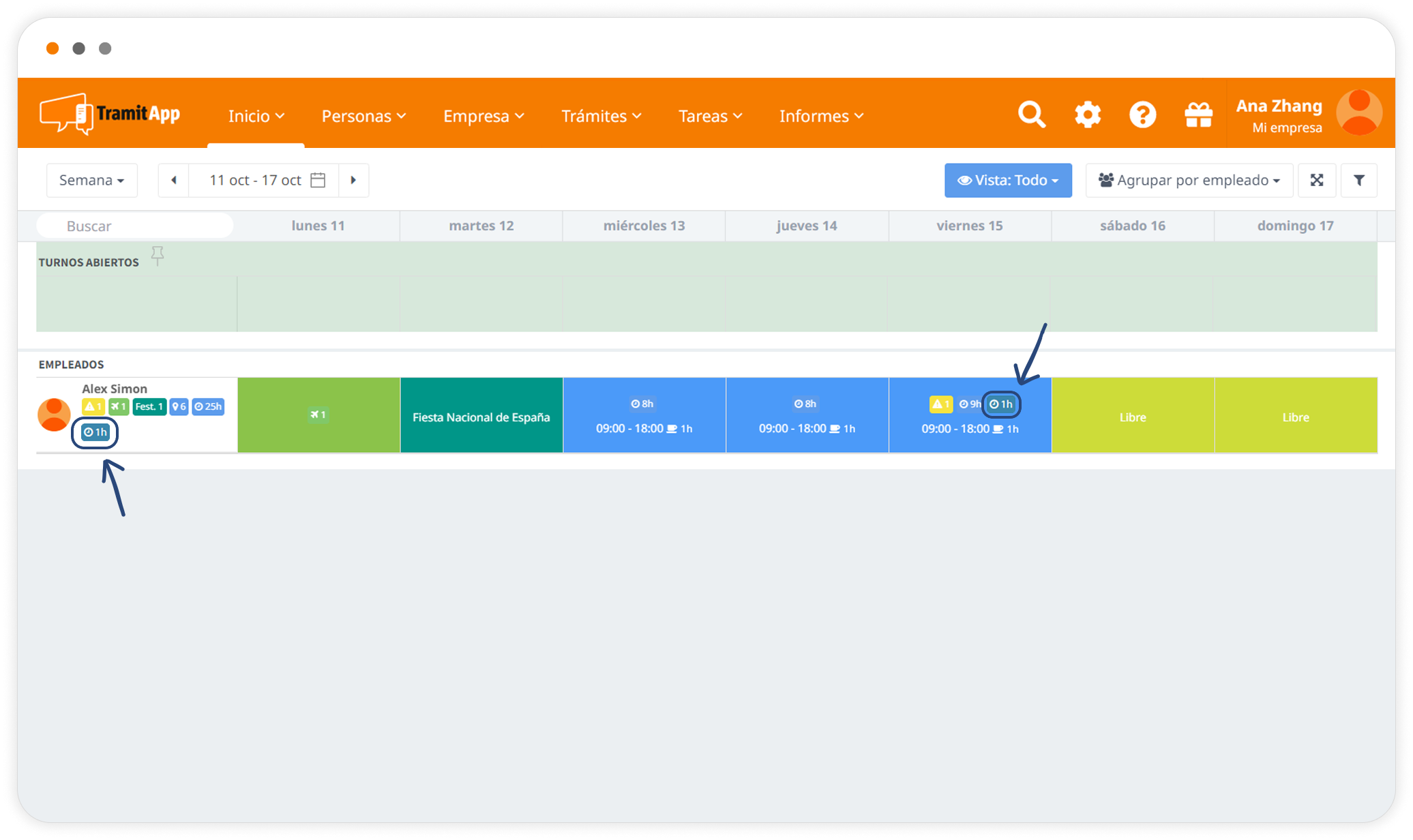This screenshot has width=1413, height=840.
Task: Open settings via the gear icon
Action: click(1087, 115)
